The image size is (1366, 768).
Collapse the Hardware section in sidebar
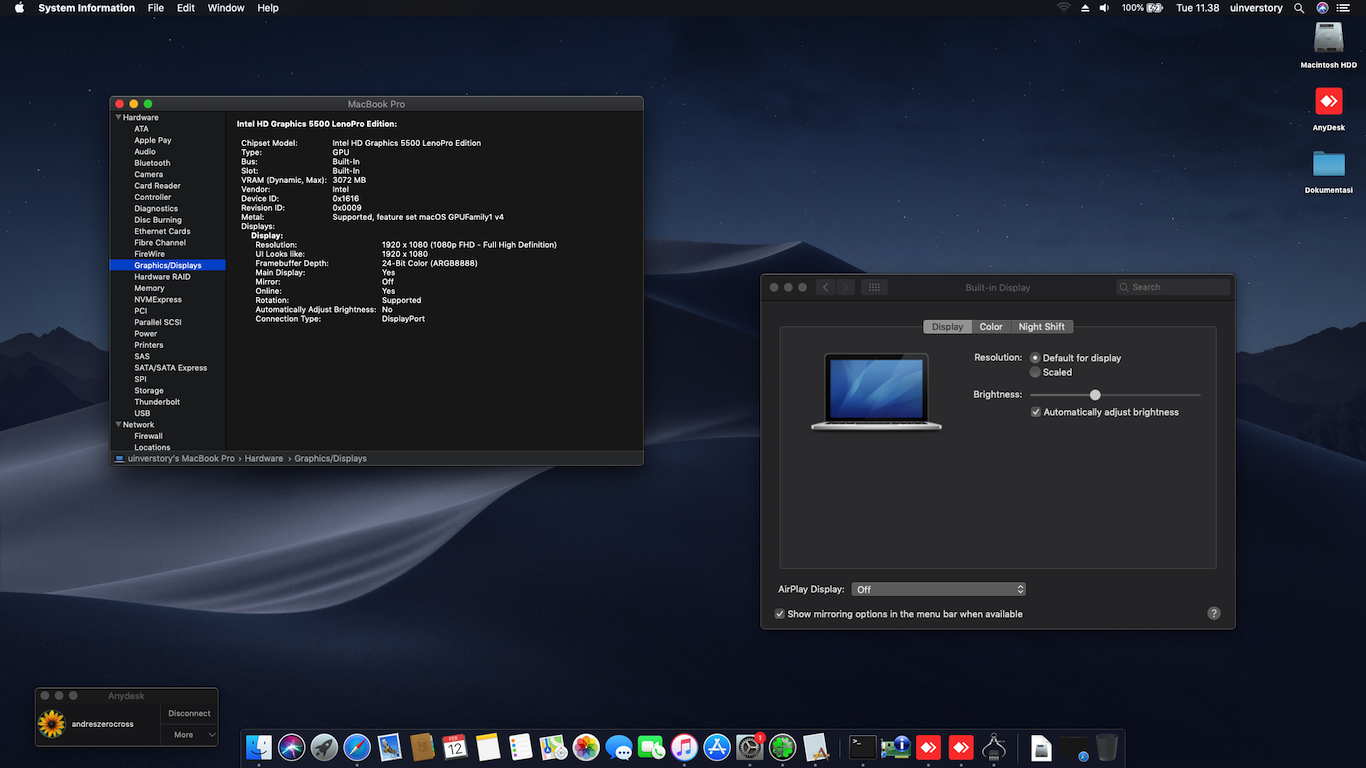(119, 118)
